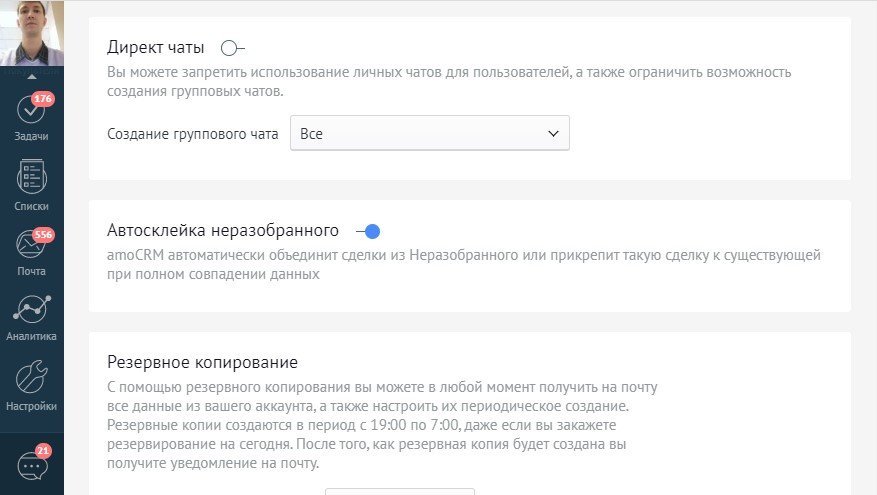This screenshot has height=495, width=877.
Task: Open the Списки lists icon
Action: point(31,176)
